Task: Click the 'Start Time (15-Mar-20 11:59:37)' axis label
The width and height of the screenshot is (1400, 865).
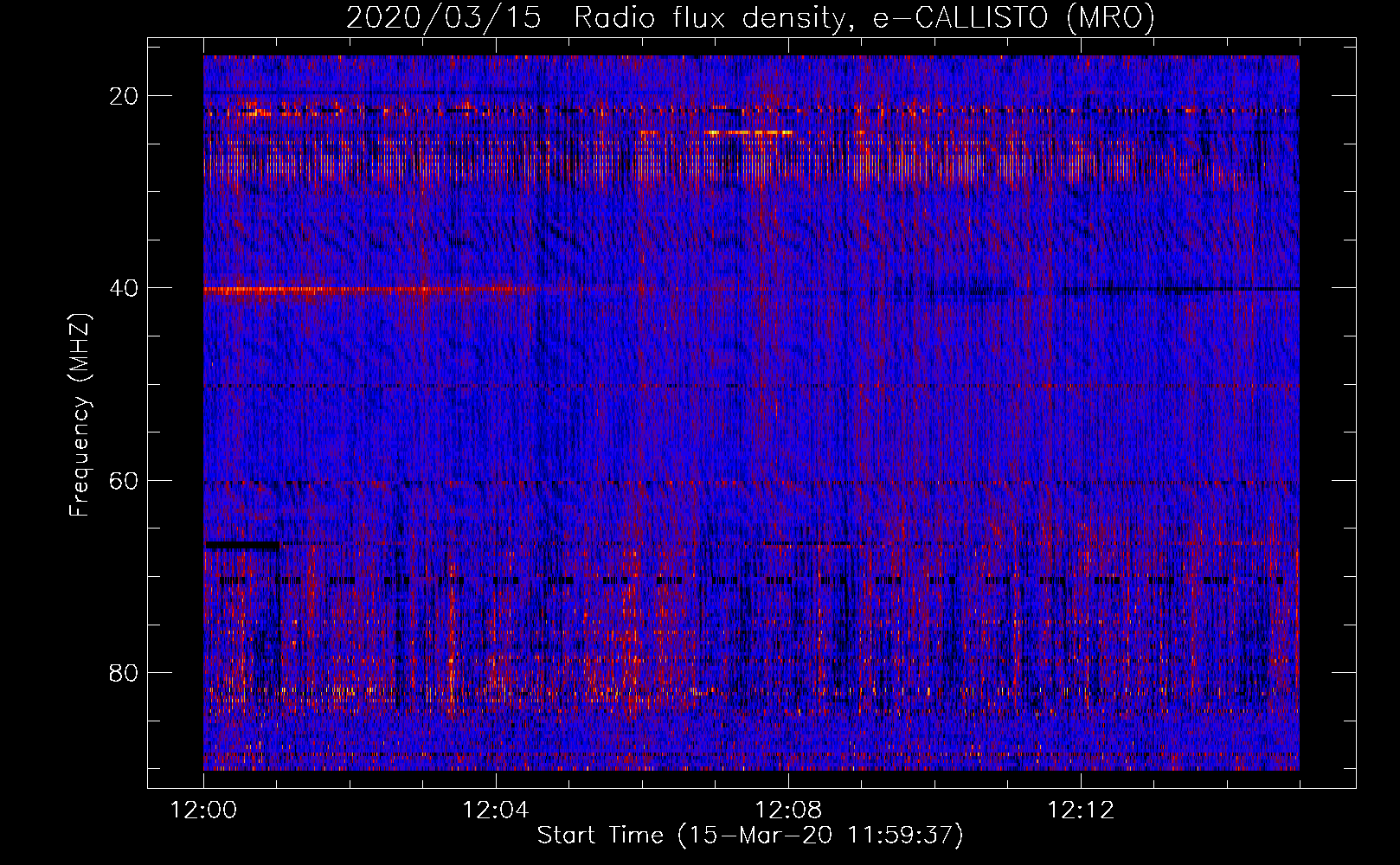Action: (749, 836)
